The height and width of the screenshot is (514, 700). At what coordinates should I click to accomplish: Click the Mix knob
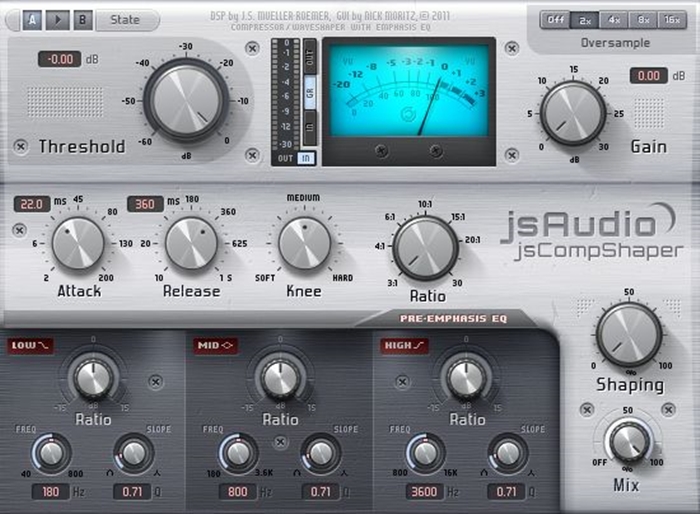pyautogui.click(x=629, y=441)
